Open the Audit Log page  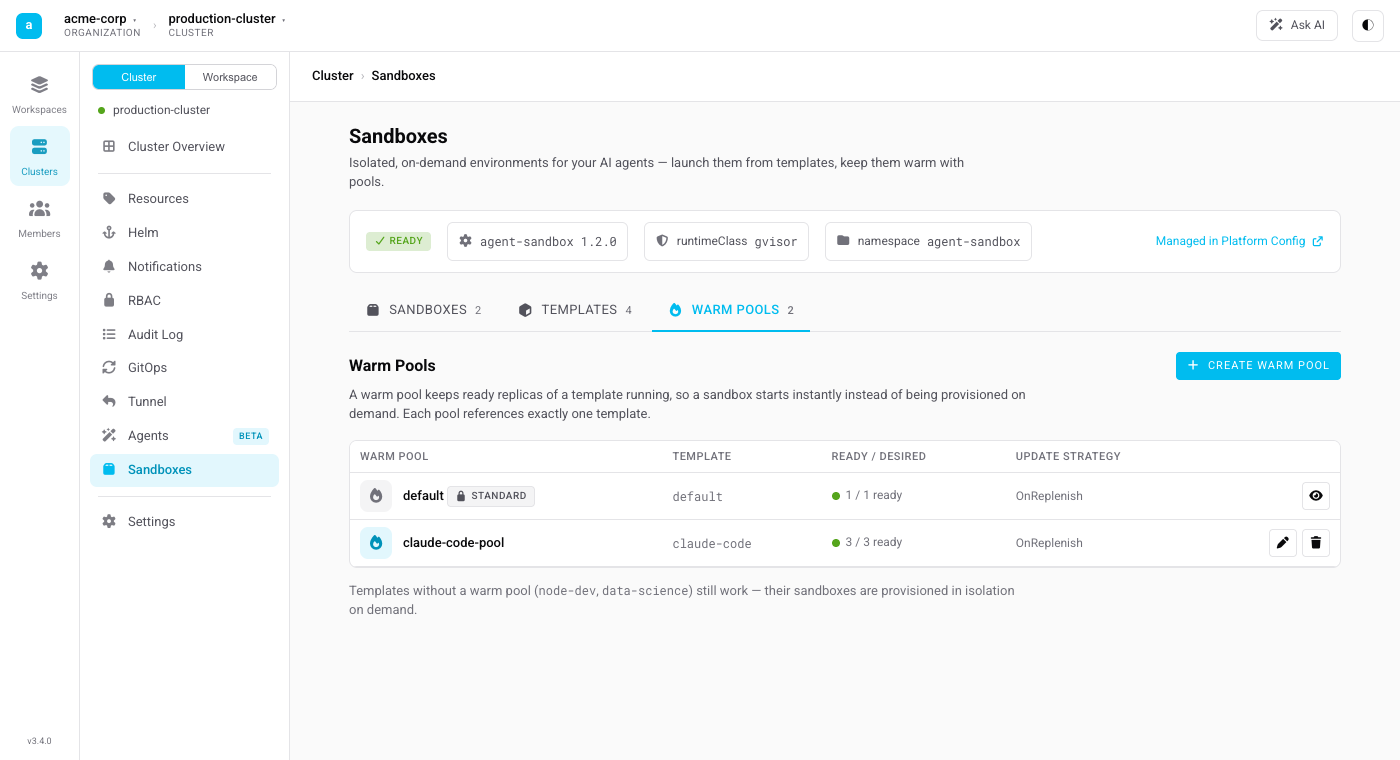tap(184, 335)
